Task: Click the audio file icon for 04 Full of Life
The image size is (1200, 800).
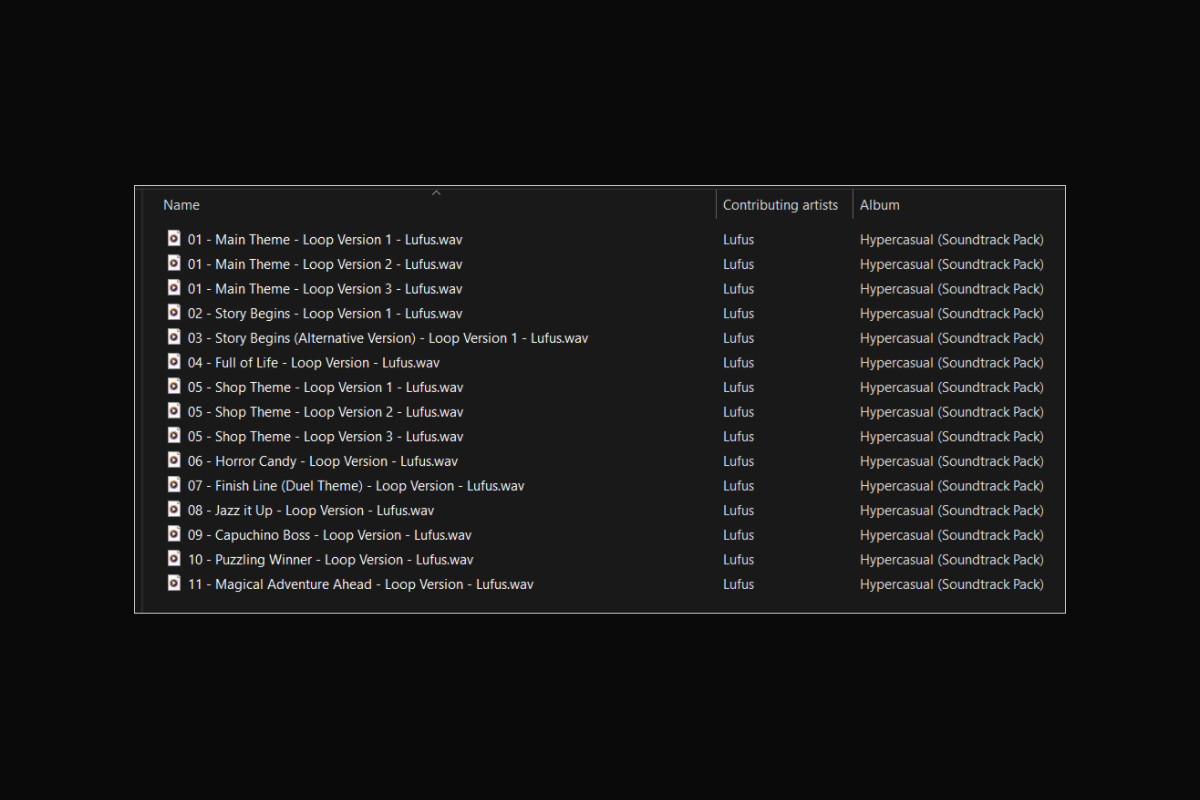Action: pos(174,362)
